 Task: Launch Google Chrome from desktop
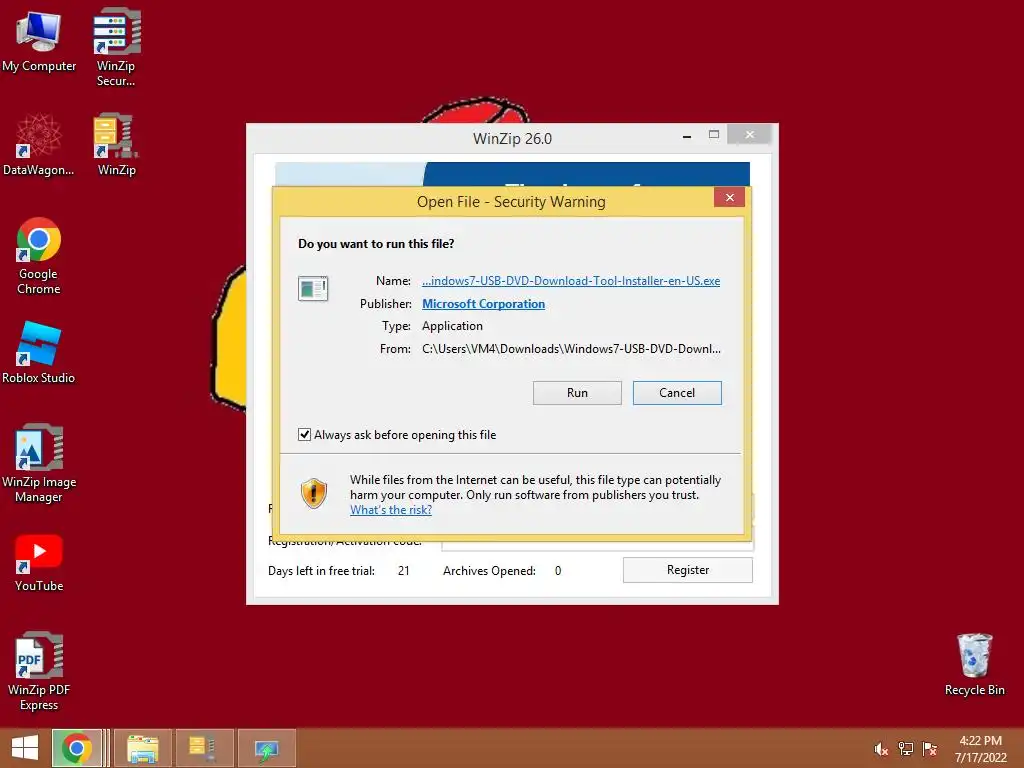coord(39,256)
